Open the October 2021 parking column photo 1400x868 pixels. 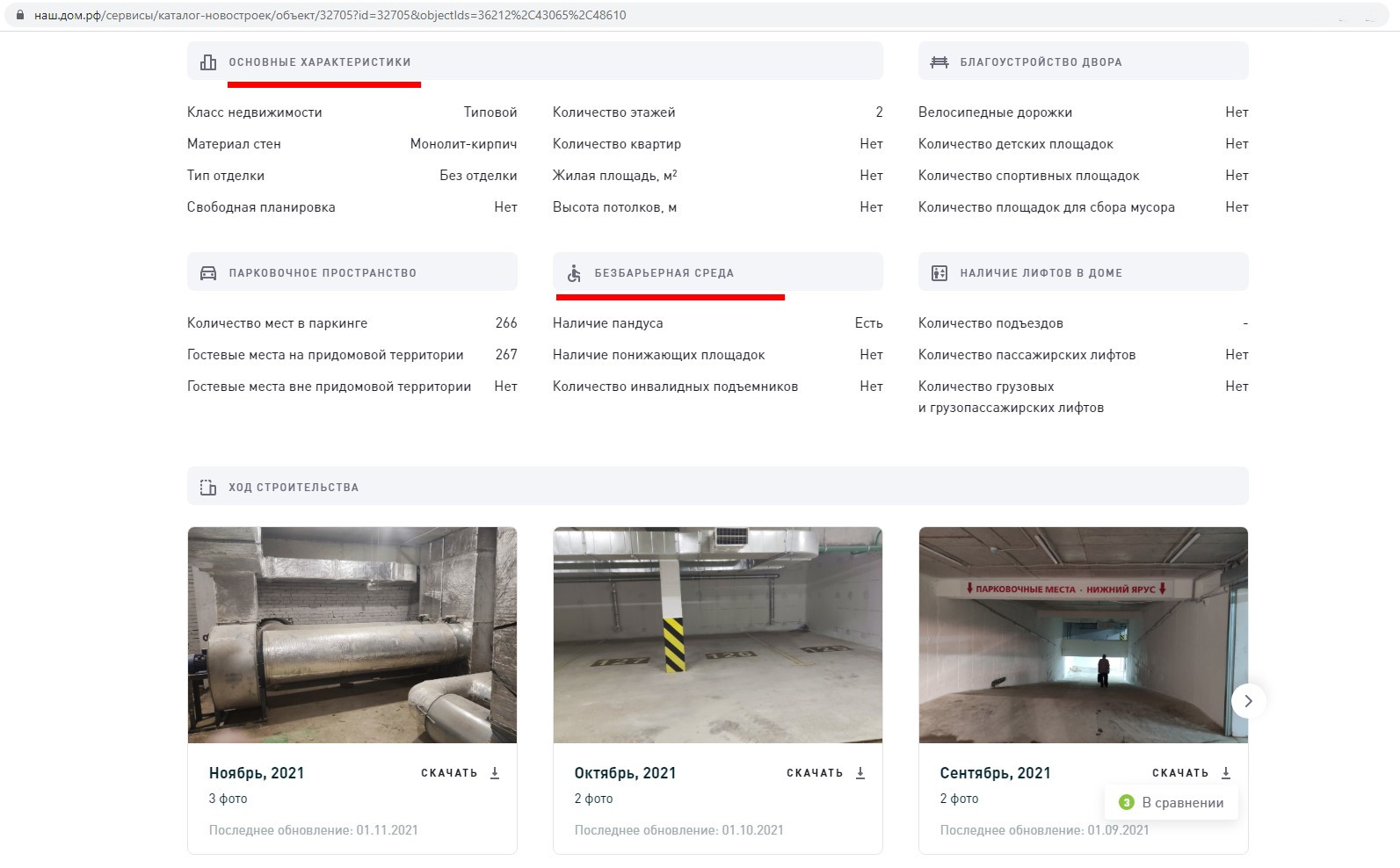718,635
